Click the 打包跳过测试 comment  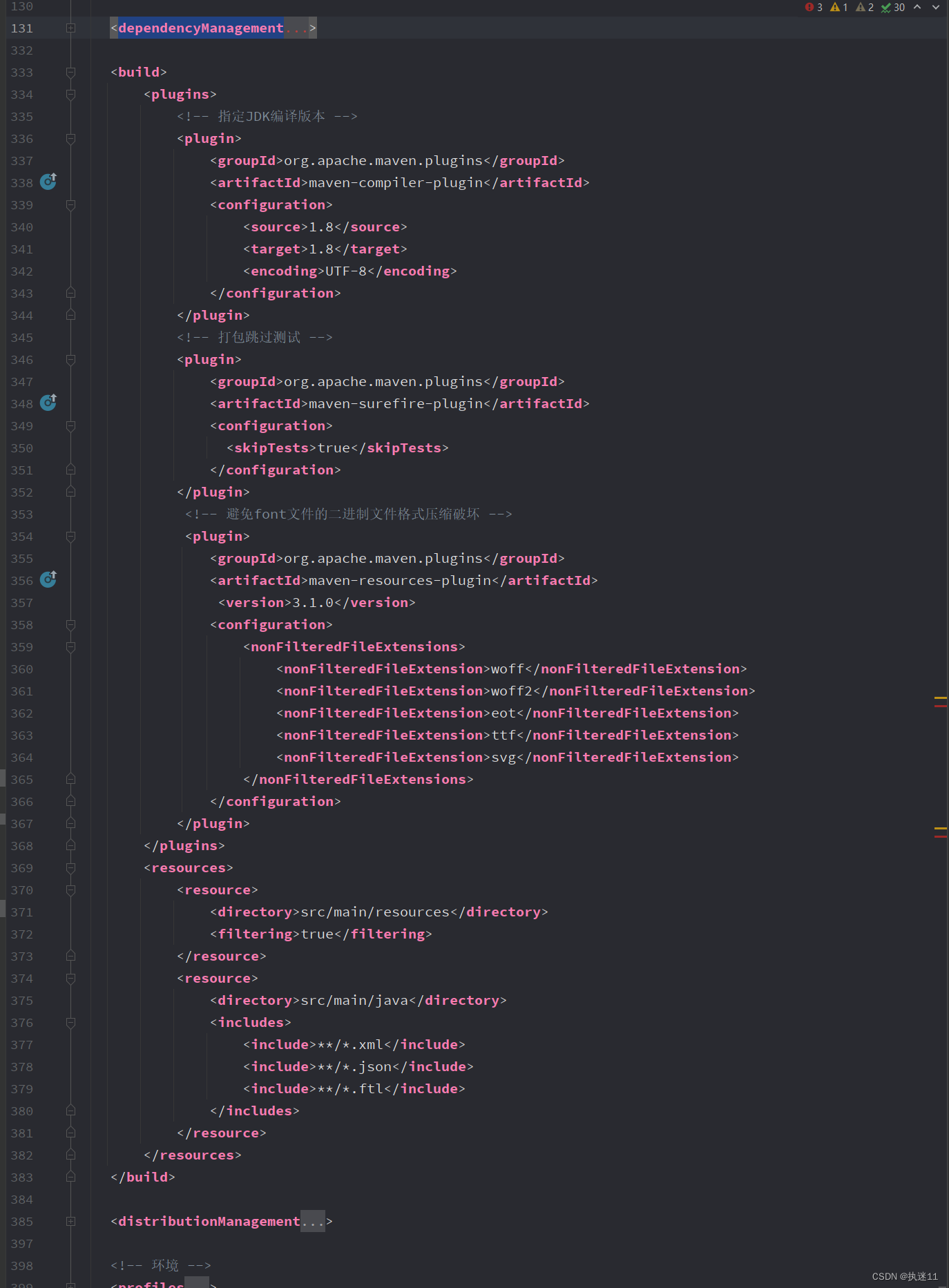255,338
